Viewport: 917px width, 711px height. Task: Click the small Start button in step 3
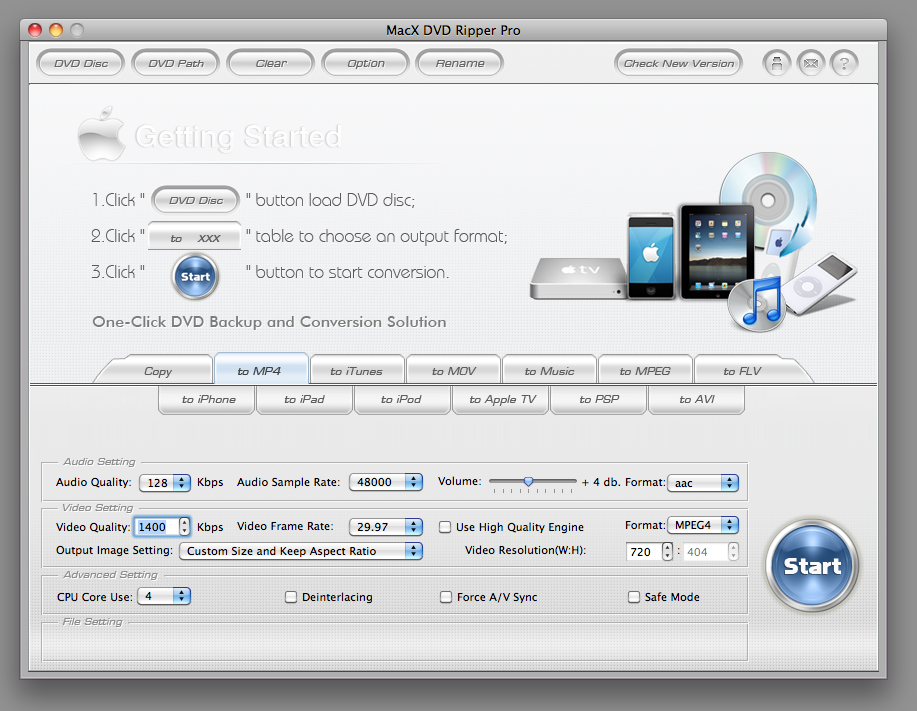pyautogui.click(x=195, y=277)
